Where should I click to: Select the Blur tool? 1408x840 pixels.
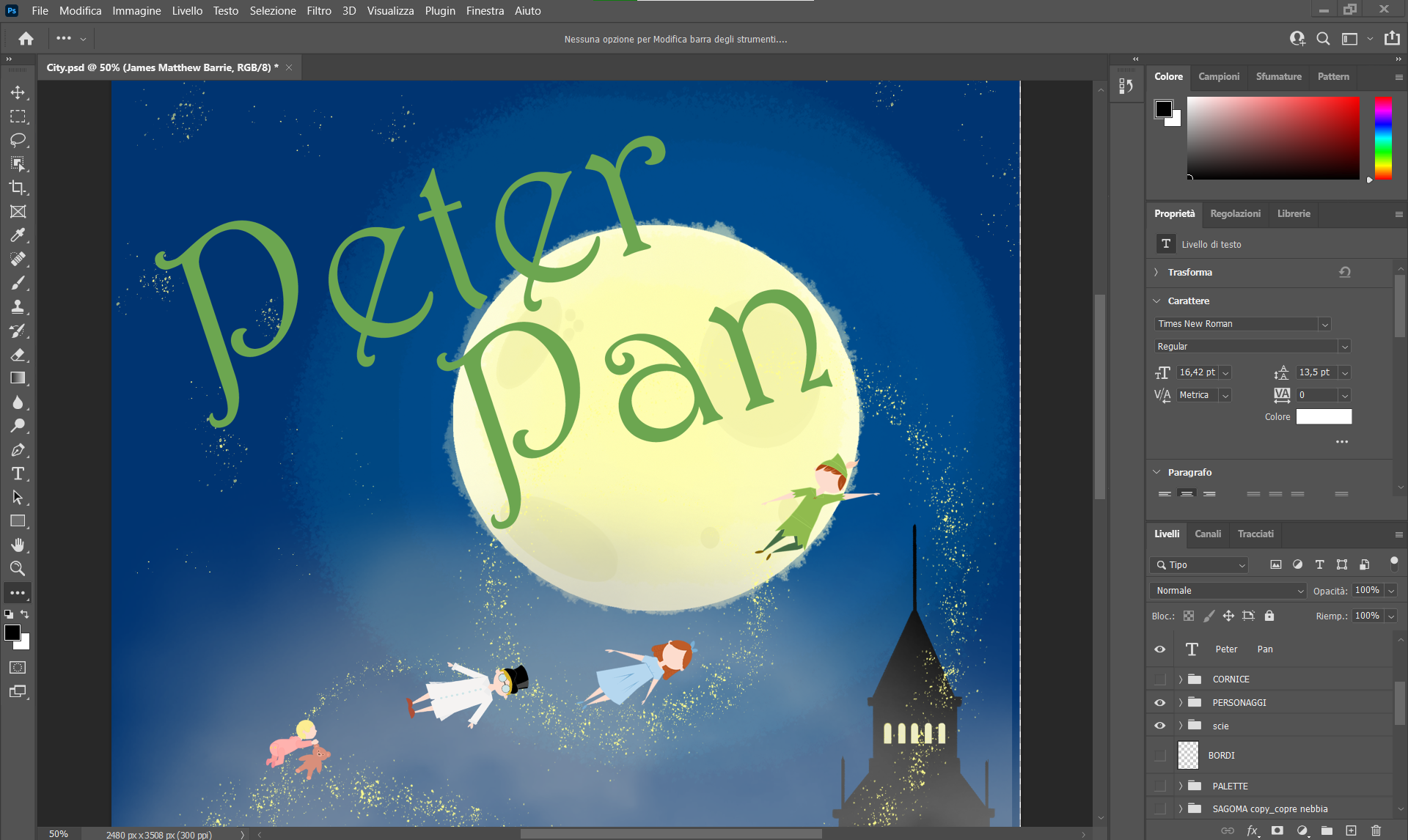pyautogui.click(x=18, y=402)
